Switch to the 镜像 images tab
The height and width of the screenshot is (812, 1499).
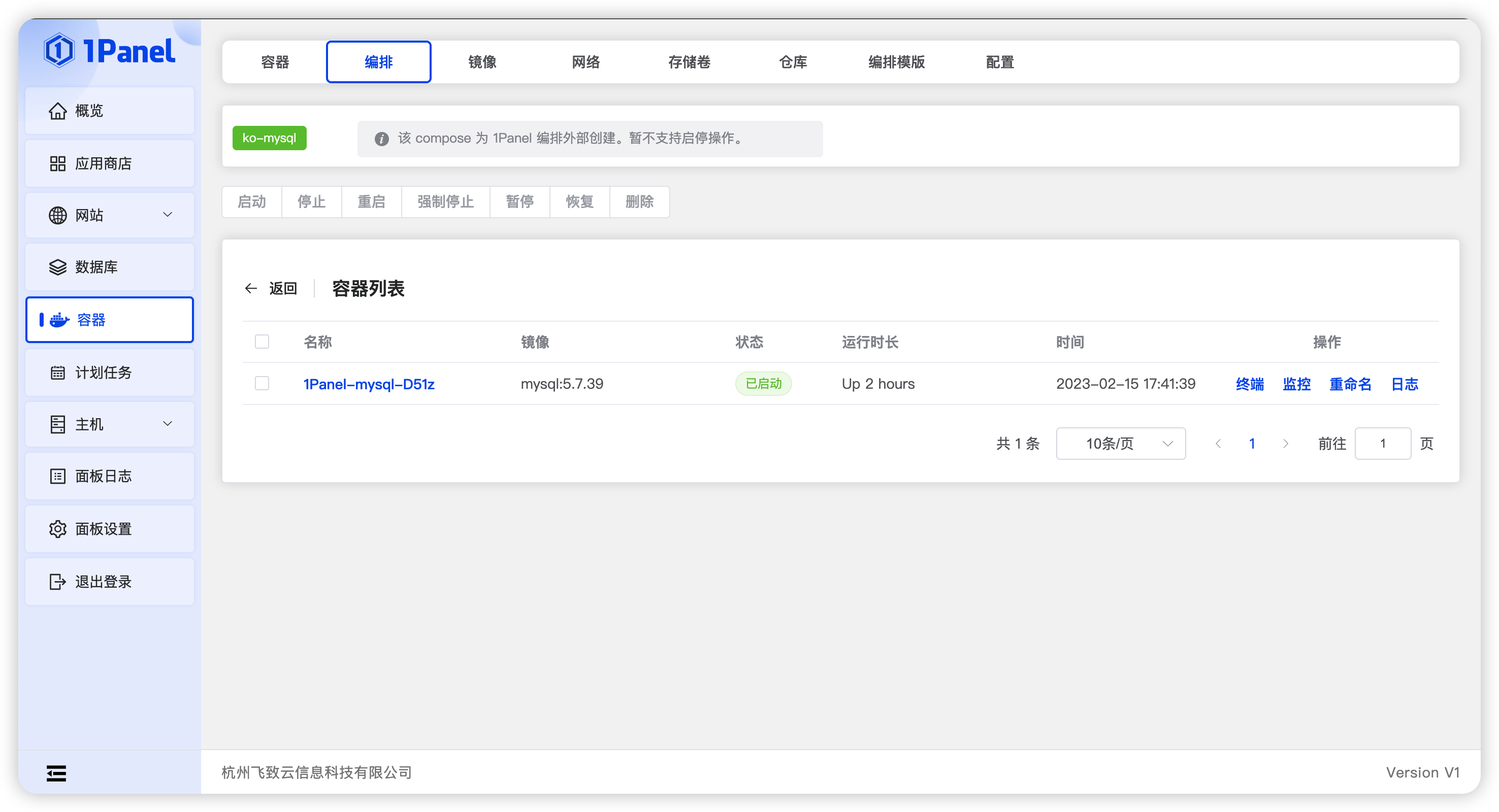click(482, 61)
